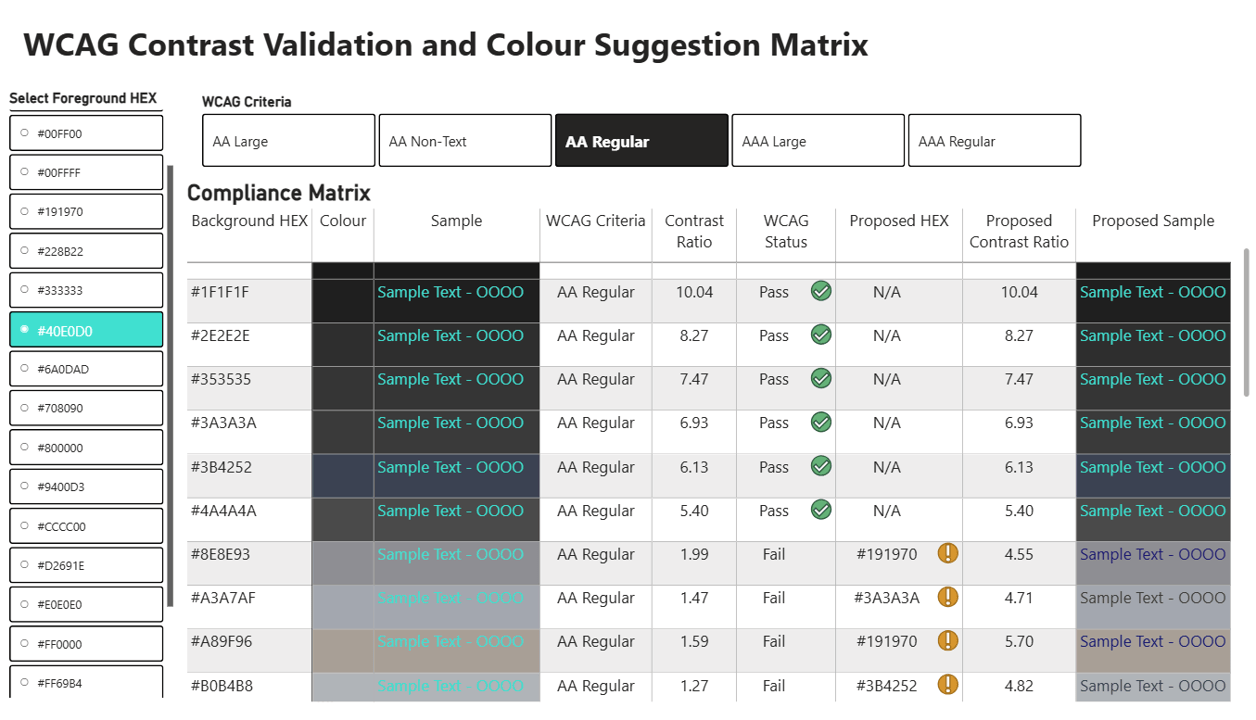This screenshot has width=1256, height=720.
Task: Click the Colour swatch in row #A89F96
Action: 343,651
